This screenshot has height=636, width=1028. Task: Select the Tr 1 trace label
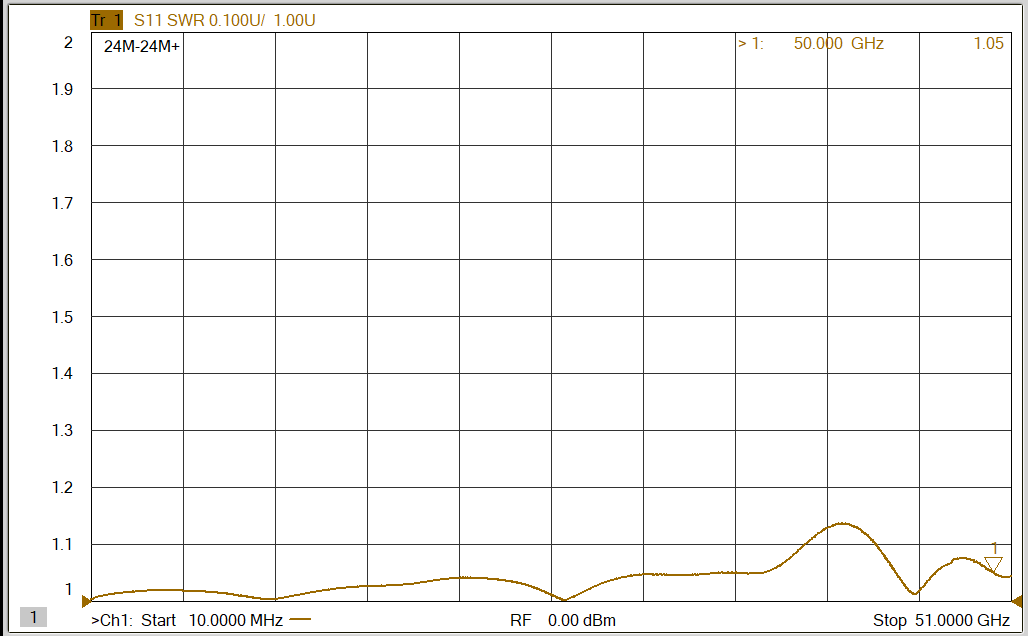(x=106, y=20)
